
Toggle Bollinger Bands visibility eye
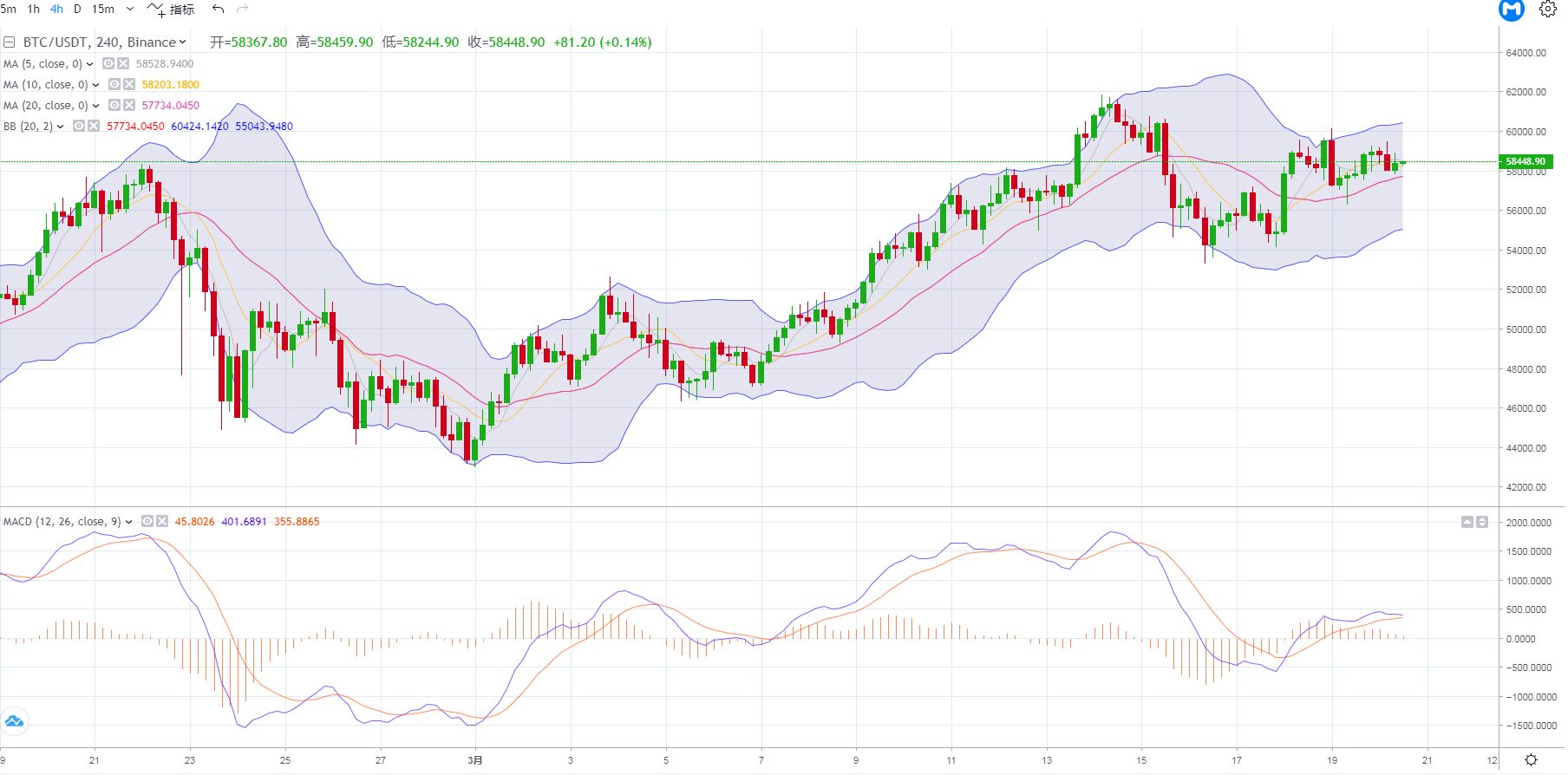(x=79, y=126)
